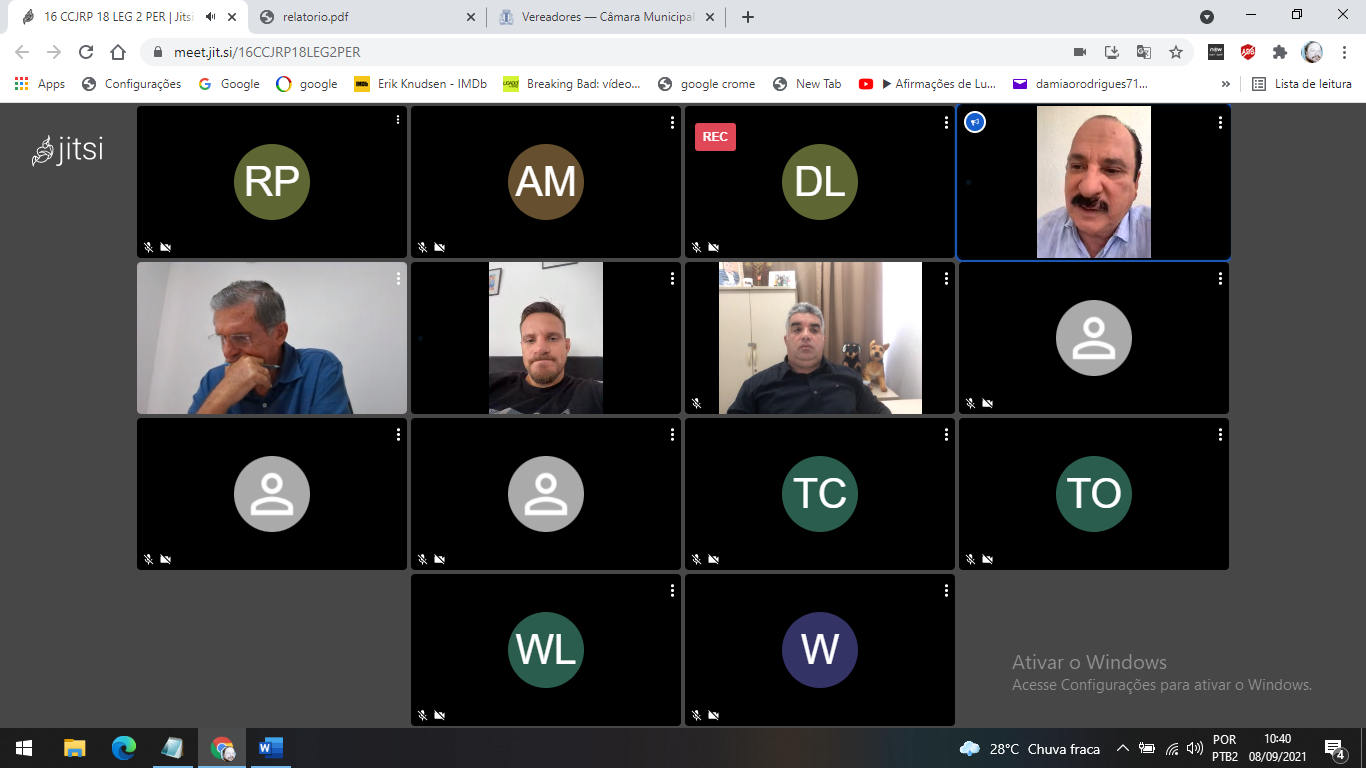Open Microsoft Word from the taskbar
The width and height of the screenshot is (1366, 768).
point(270,748)
